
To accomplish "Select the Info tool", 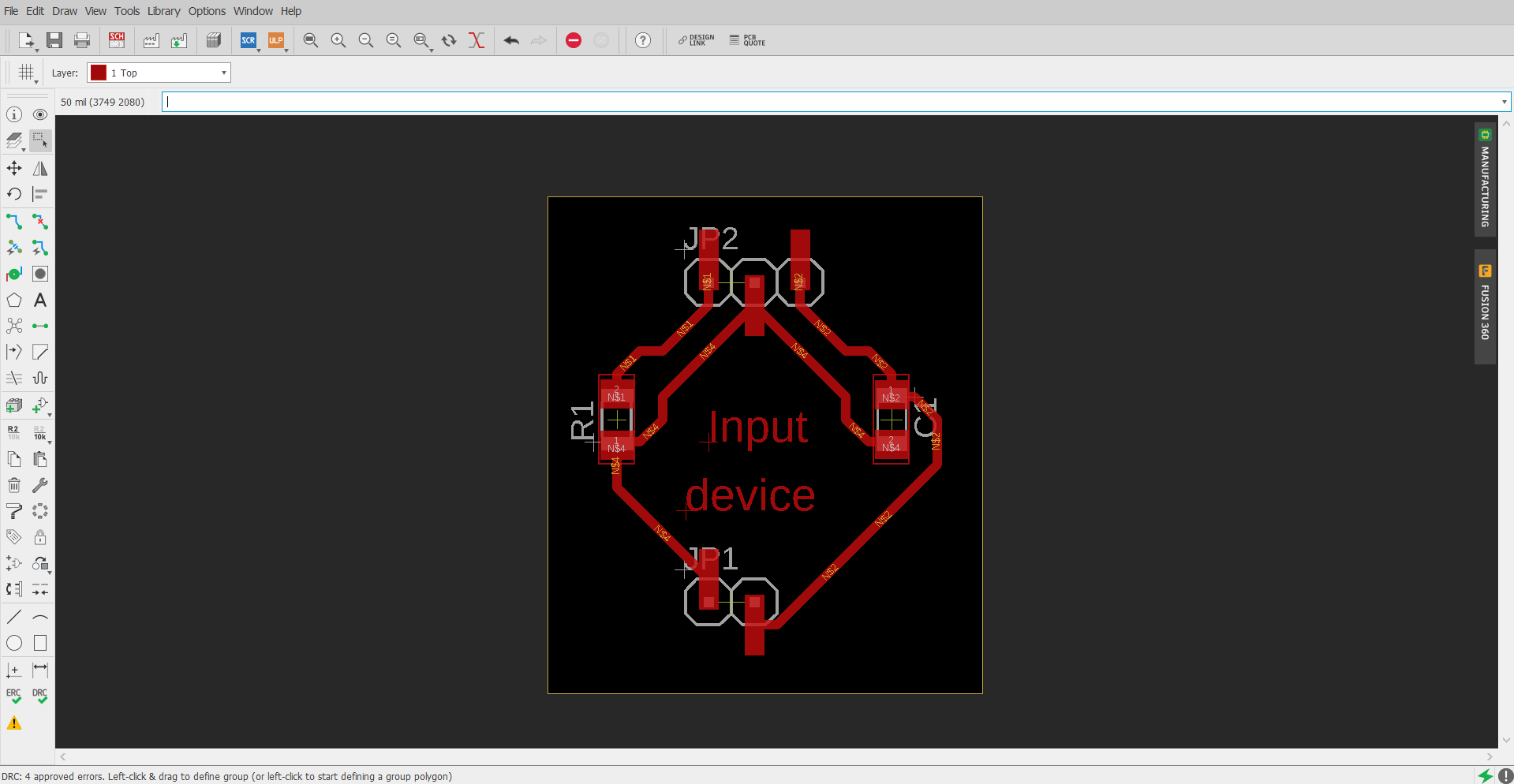I will click(14, 114).
